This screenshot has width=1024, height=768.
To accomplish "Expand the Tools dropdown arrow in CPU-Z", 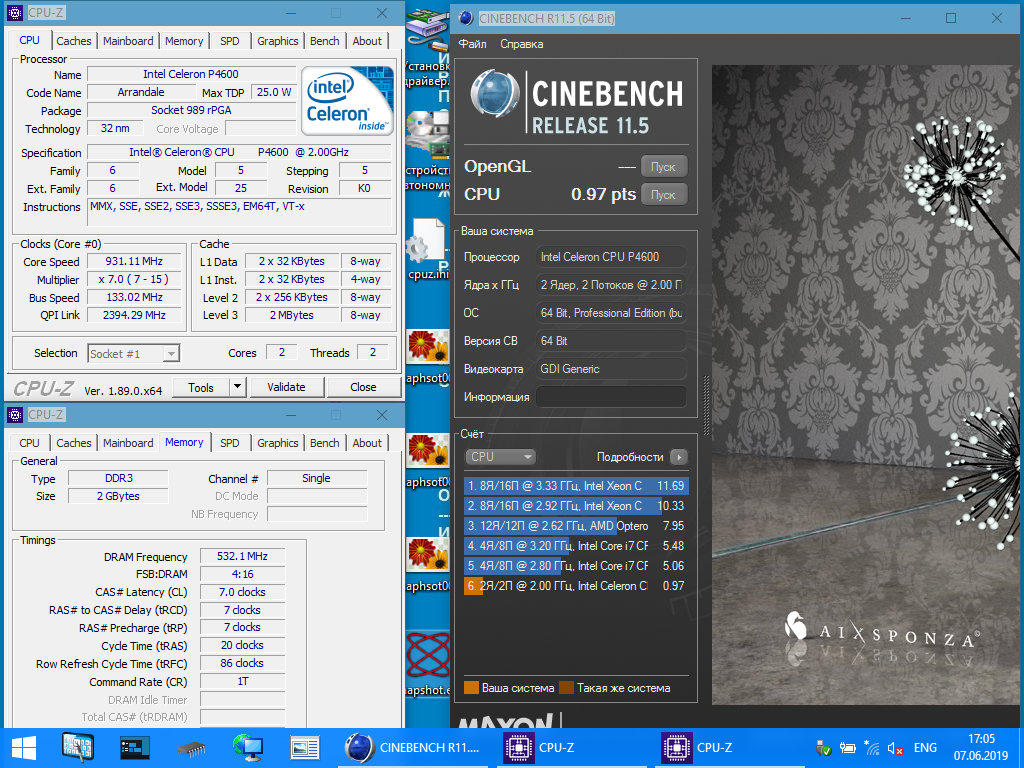I will tap(238, 387).
